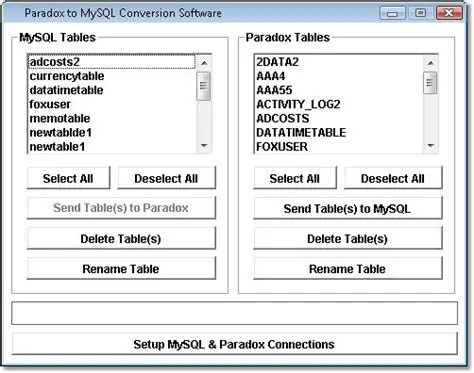Click scroll up arrow of Paradox Tables list
This screenshot has width=474, height=373.
point(430,63)
